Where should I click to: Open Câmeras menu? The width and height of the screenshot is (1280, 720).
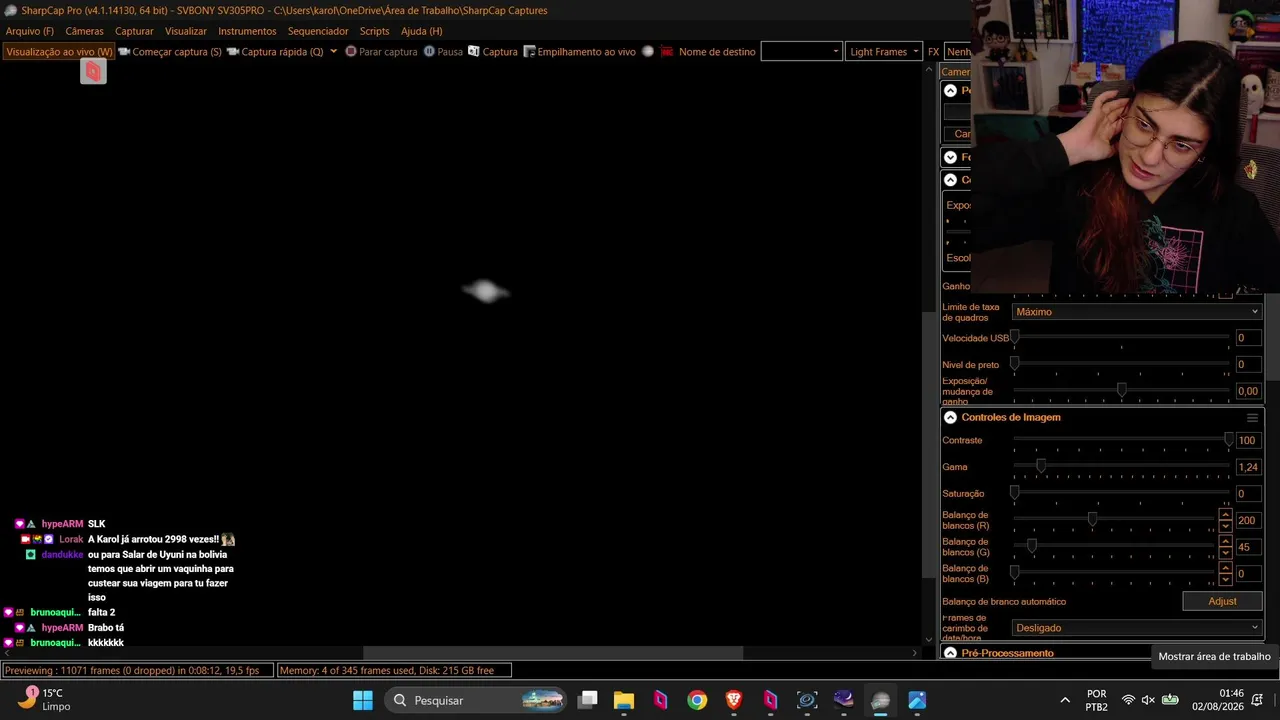click(x=84, y=31)
